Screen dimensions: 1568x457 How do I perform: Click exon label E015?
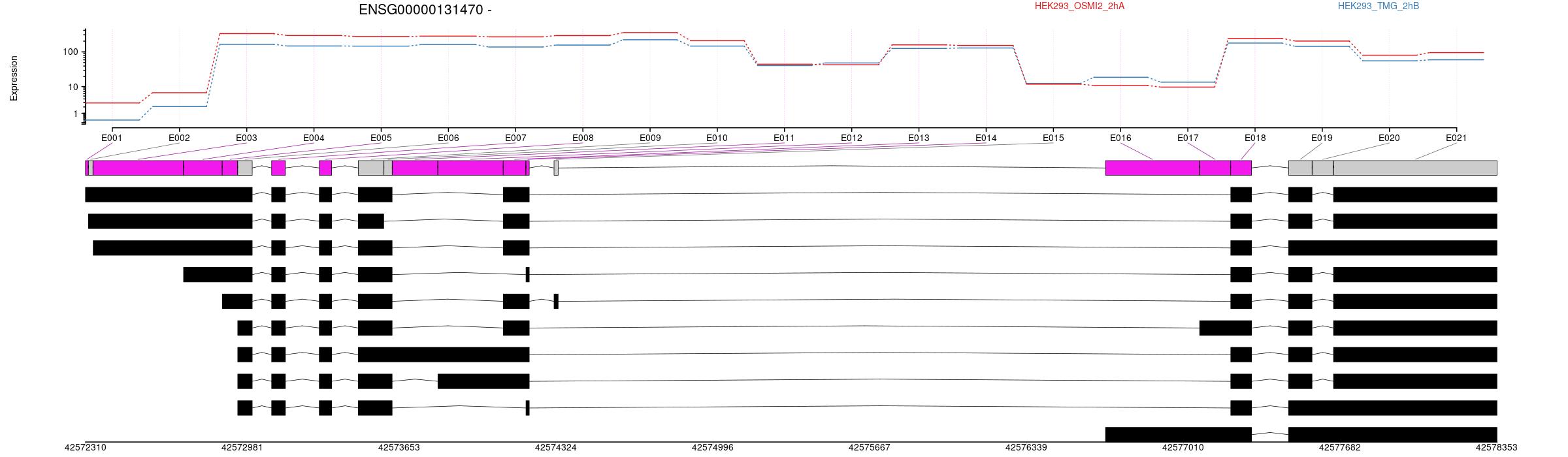point(1053,138)
